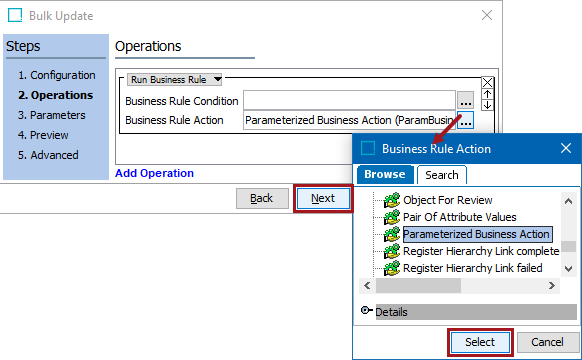The image size is (582, 360).
Task: Select Register Hierarchy Link failed row
Action: point(473,268)
